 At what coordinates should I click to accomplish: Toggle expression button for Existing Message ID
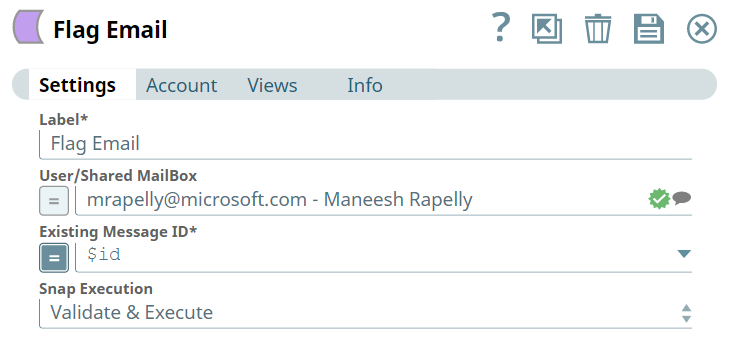click(x=54, y=257)
